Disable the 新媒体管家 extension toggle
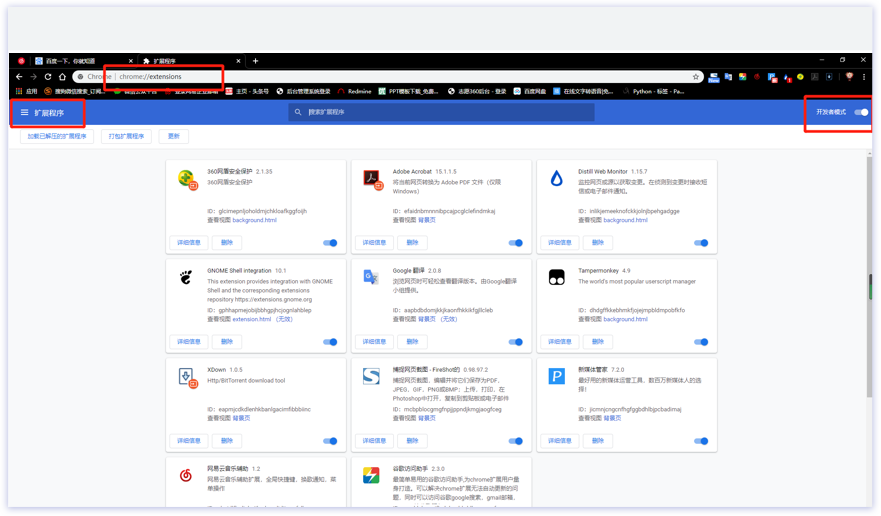The image size is (881, 516). tap(701, 441)
